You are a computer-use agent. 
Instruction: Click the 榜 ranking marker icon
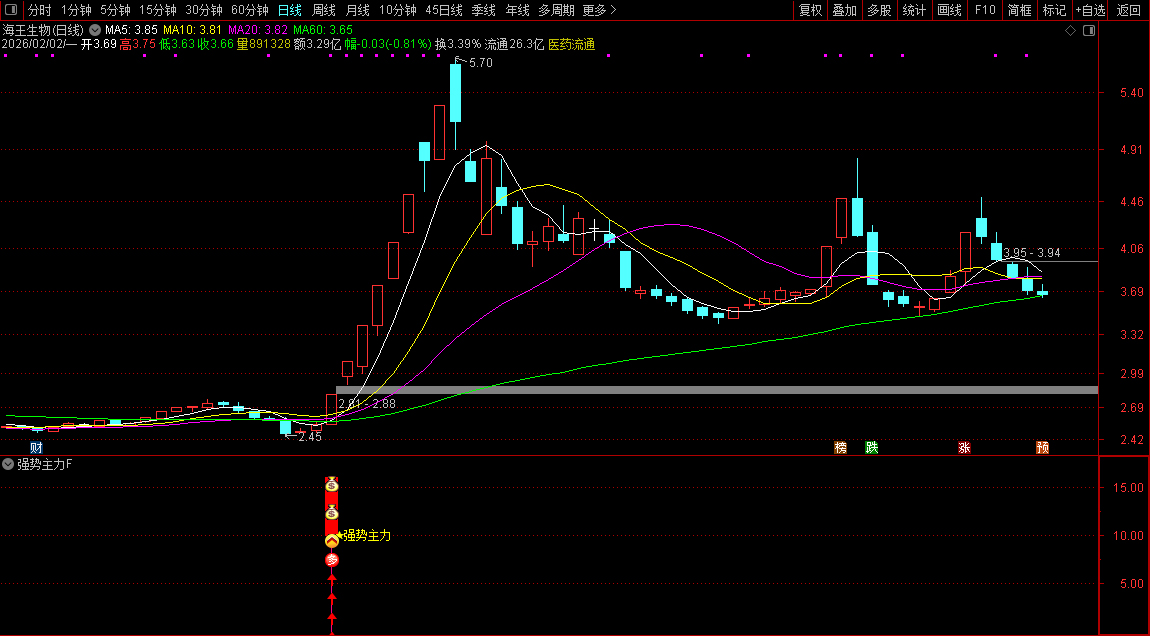(840, 447)
